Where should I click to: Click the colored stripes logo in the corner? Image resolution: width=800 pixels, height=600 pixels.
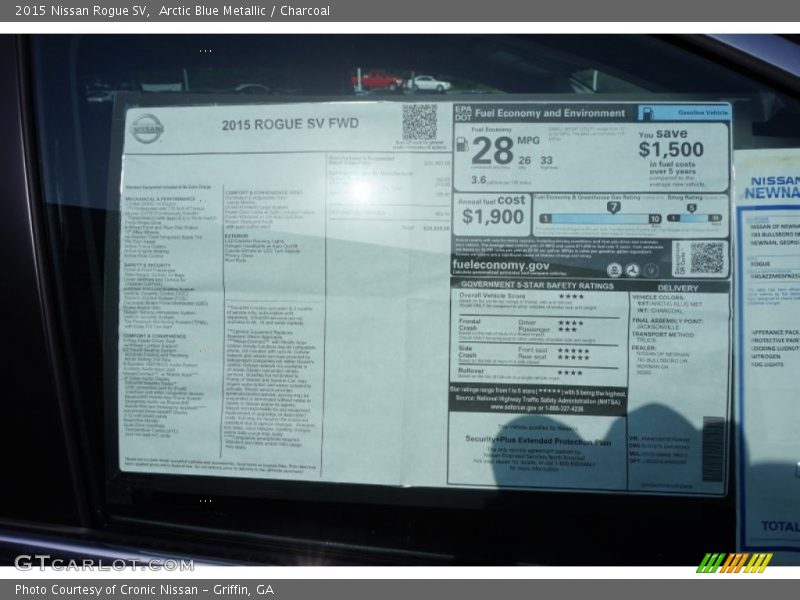(x=734, y=563)
